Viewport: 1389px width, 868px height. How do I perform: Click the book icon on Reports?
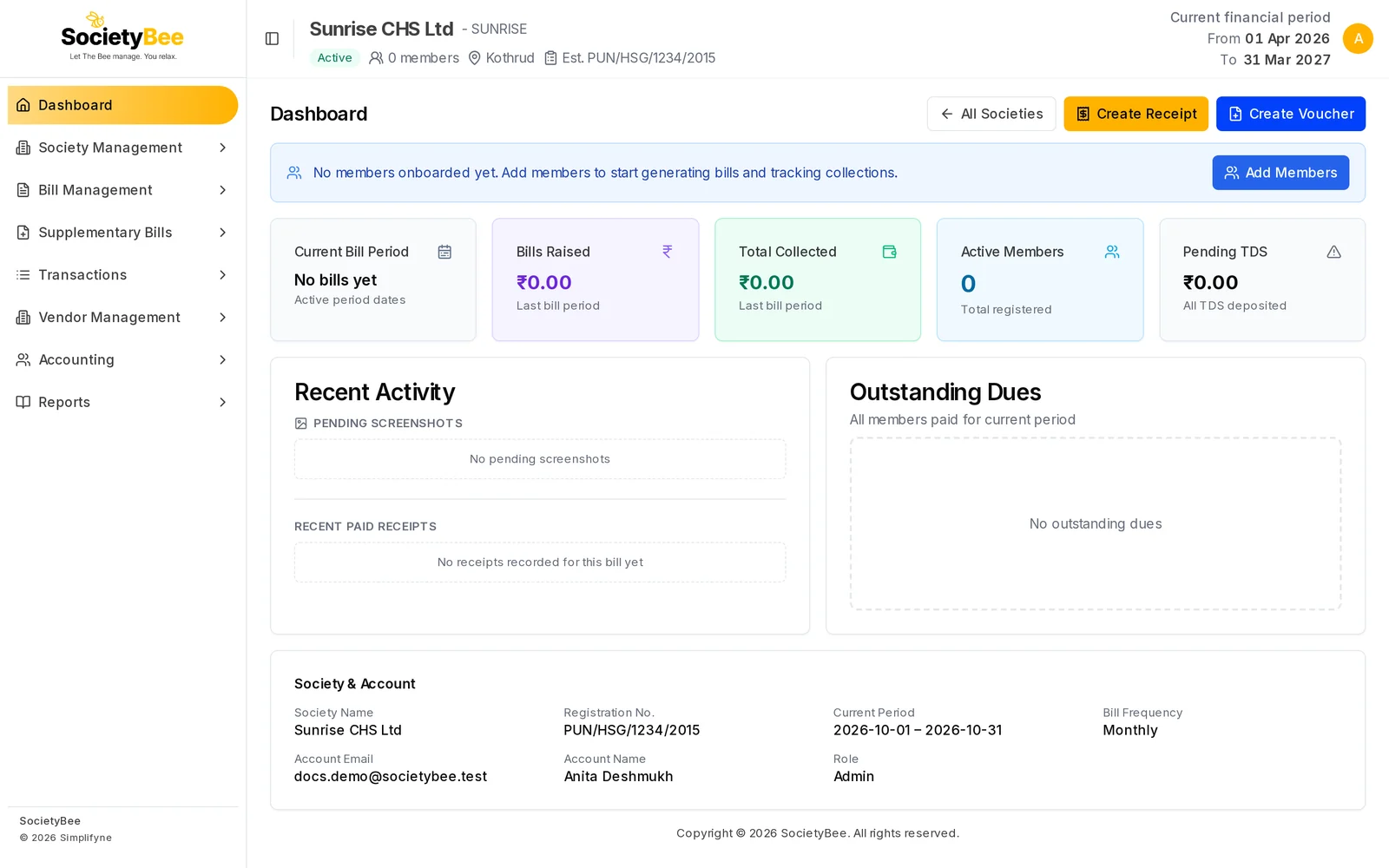23,402
